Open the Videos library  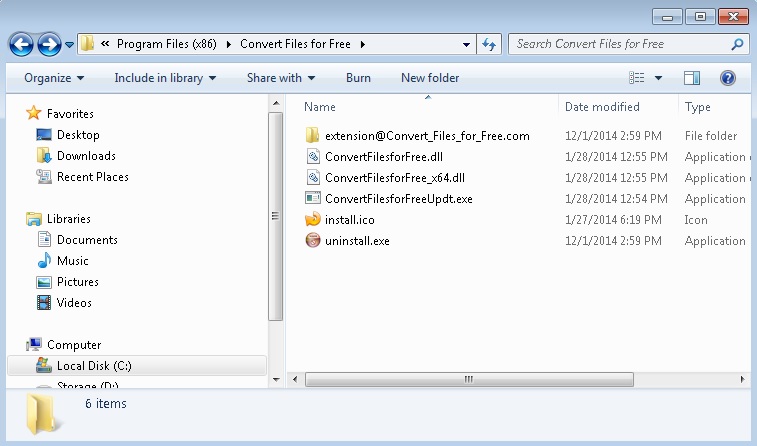pyautogui.click(x=74, y=303)
